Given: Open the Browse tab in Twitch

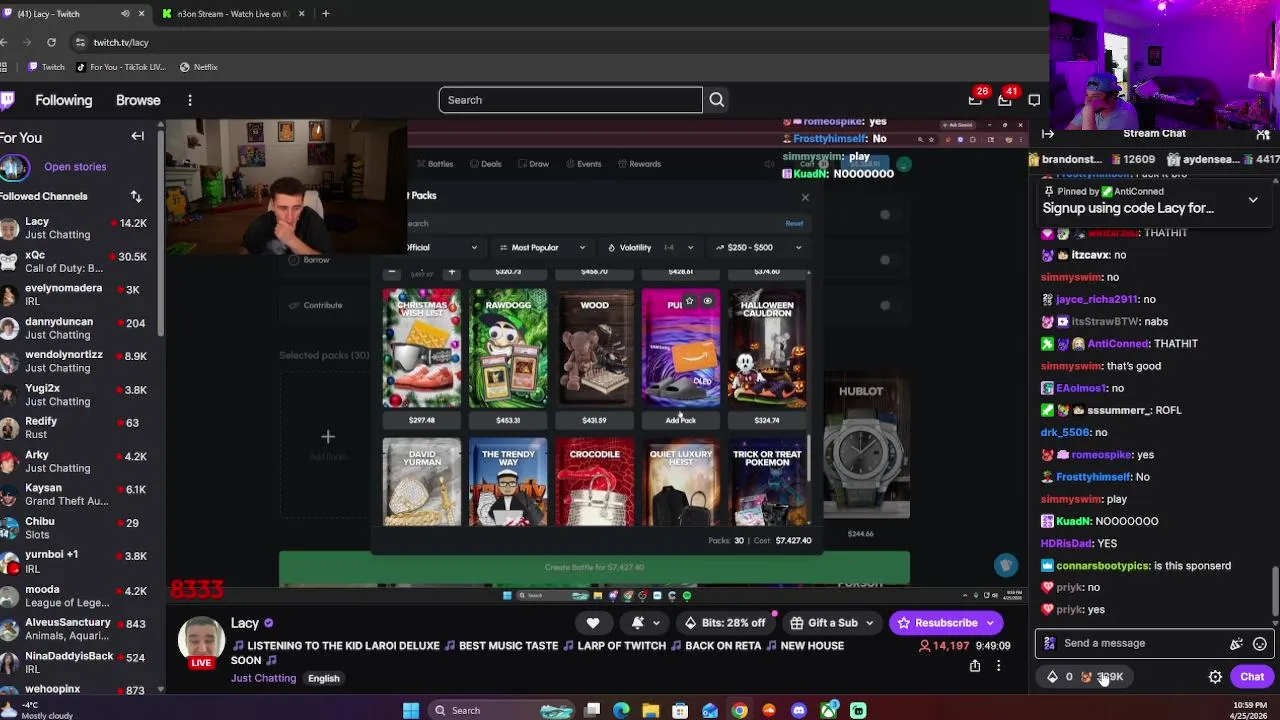Looking at the screenshot, I should [x=138, y=100].
